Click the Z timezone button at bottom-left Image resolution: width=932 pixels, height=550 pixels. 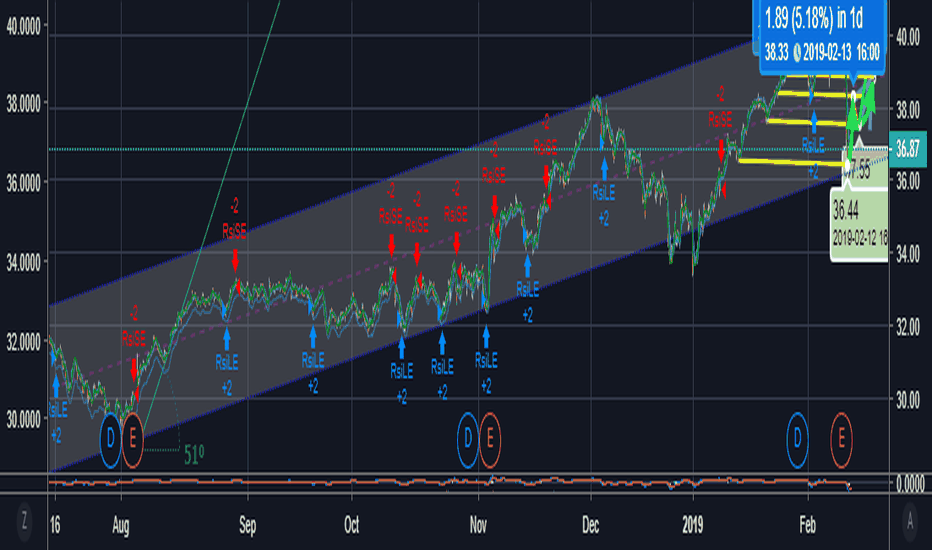pos(24,521)
